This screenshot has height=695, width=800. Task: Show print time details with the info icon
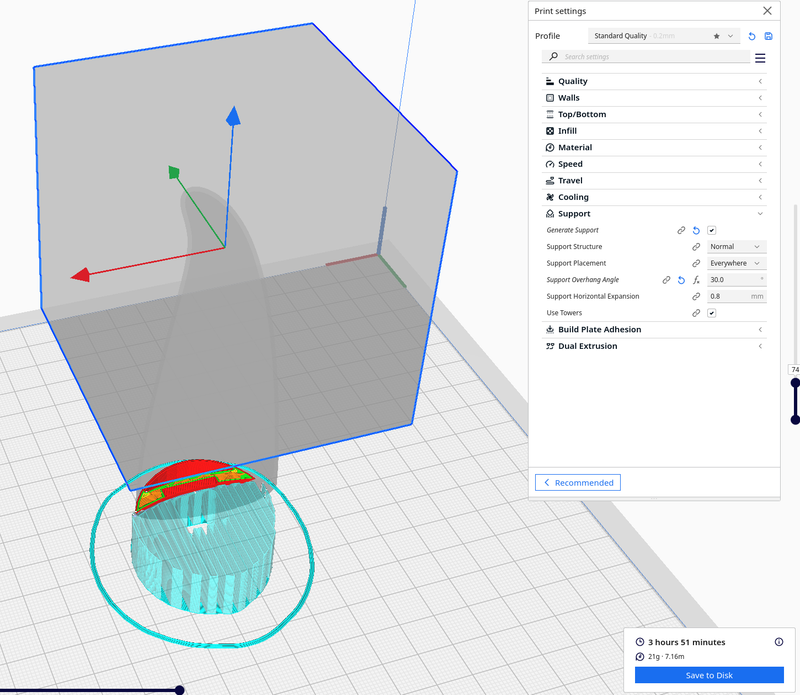click(778, 642)
